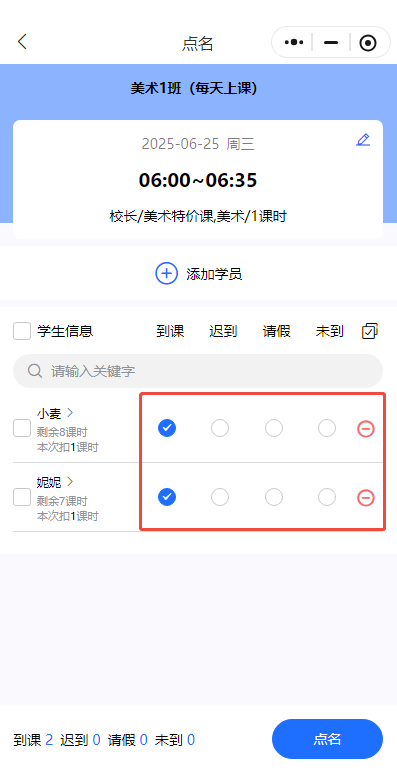This screenshot has width=397, height=772.
Task: Tick the checkbox next to 小麦
Action: click(x=22, y=428)
